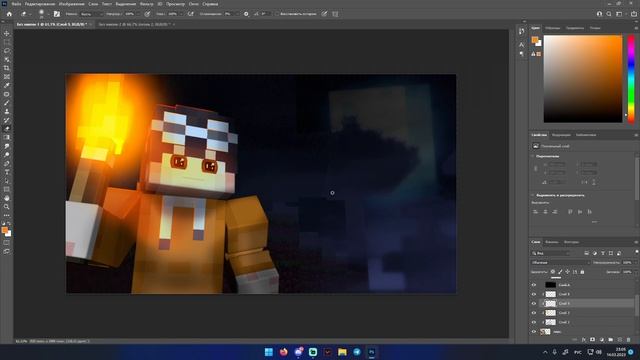Delete layer using the trash icon
The image size is (640, 360).
point(629,340)
